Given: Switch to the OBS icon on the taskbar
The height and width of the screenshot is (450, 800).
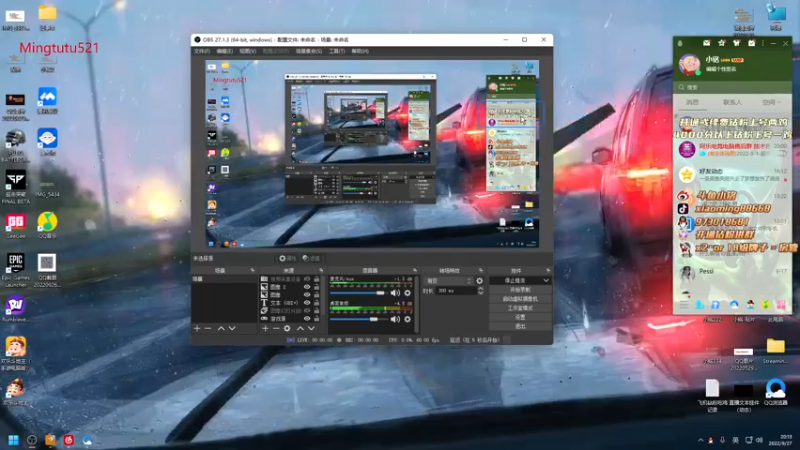Looking at the screenshot, I should pos(32,440).
